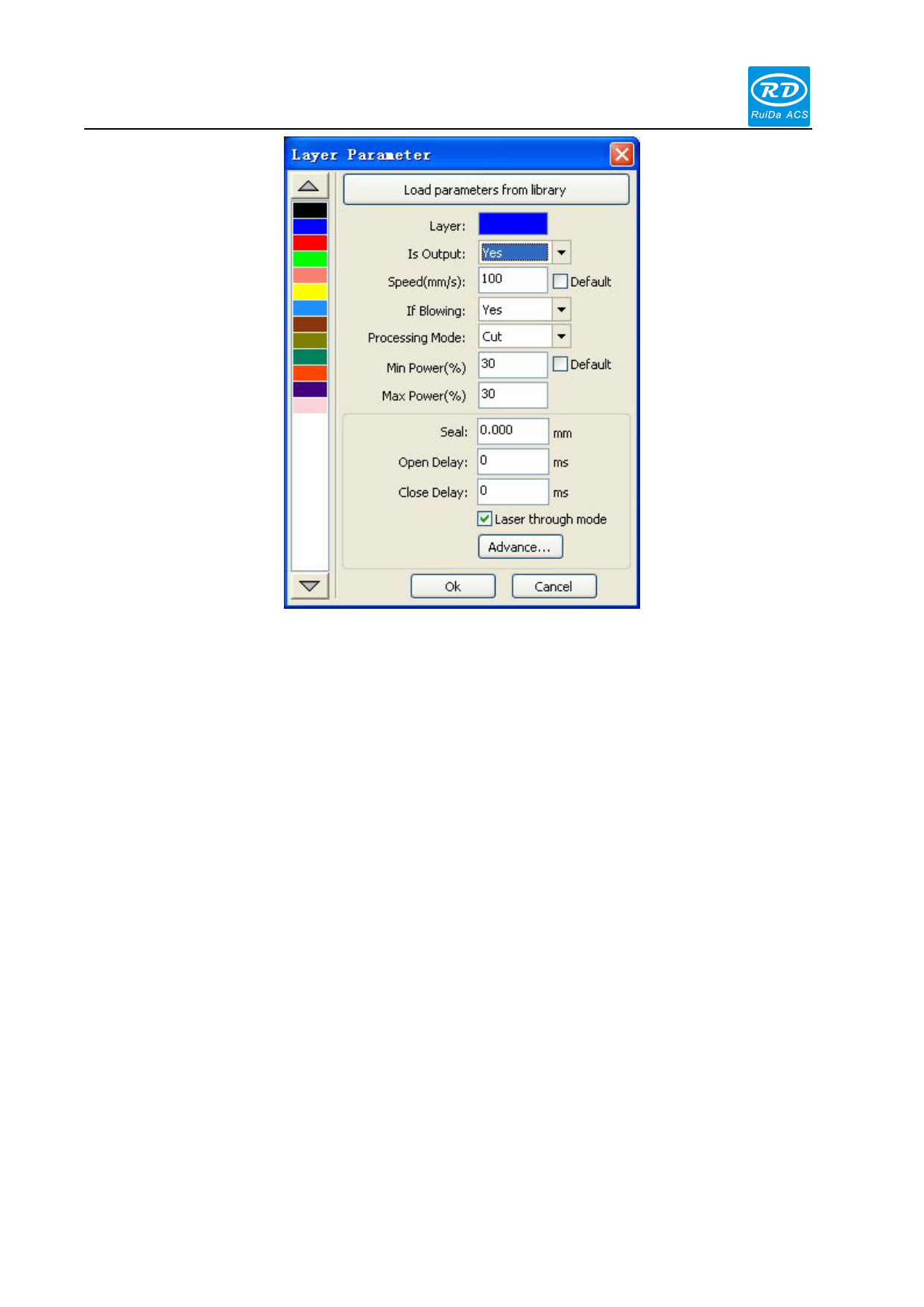Click Load parameters from library button
Screen dimensions: 924x1307
point(486,190)
